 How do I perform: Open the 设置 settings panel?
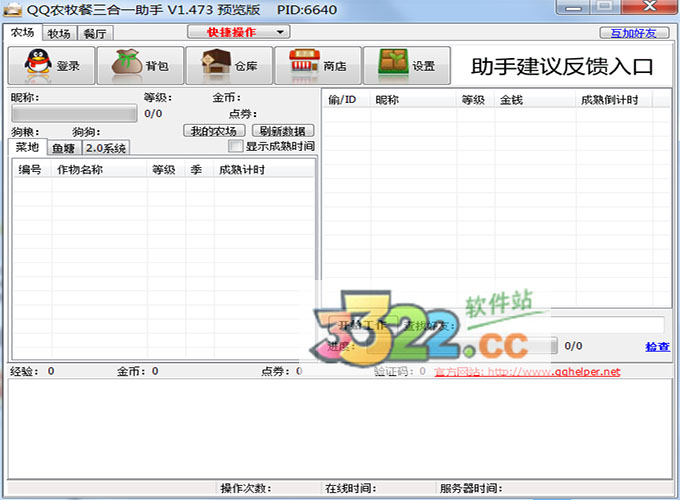[406, 66]
